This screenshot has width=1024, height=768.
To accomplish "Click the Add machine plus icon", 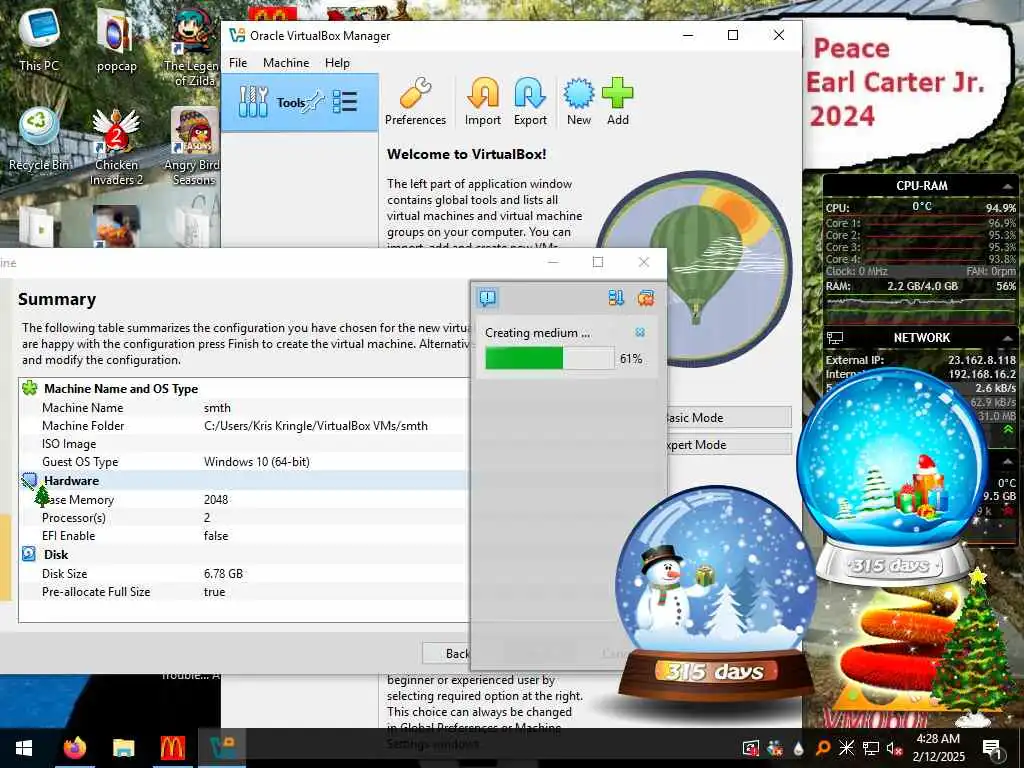I will coord(617,102).
